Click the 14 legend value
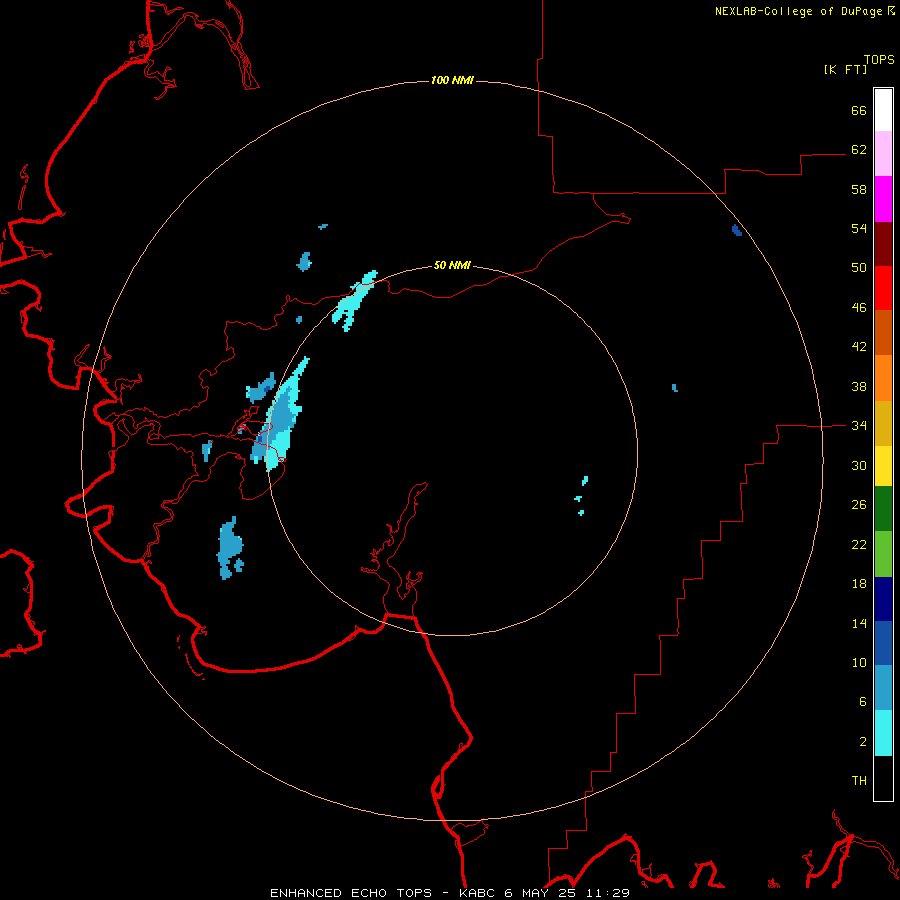The width and height of the screenshot is (900, 900). tap(859, 623)
